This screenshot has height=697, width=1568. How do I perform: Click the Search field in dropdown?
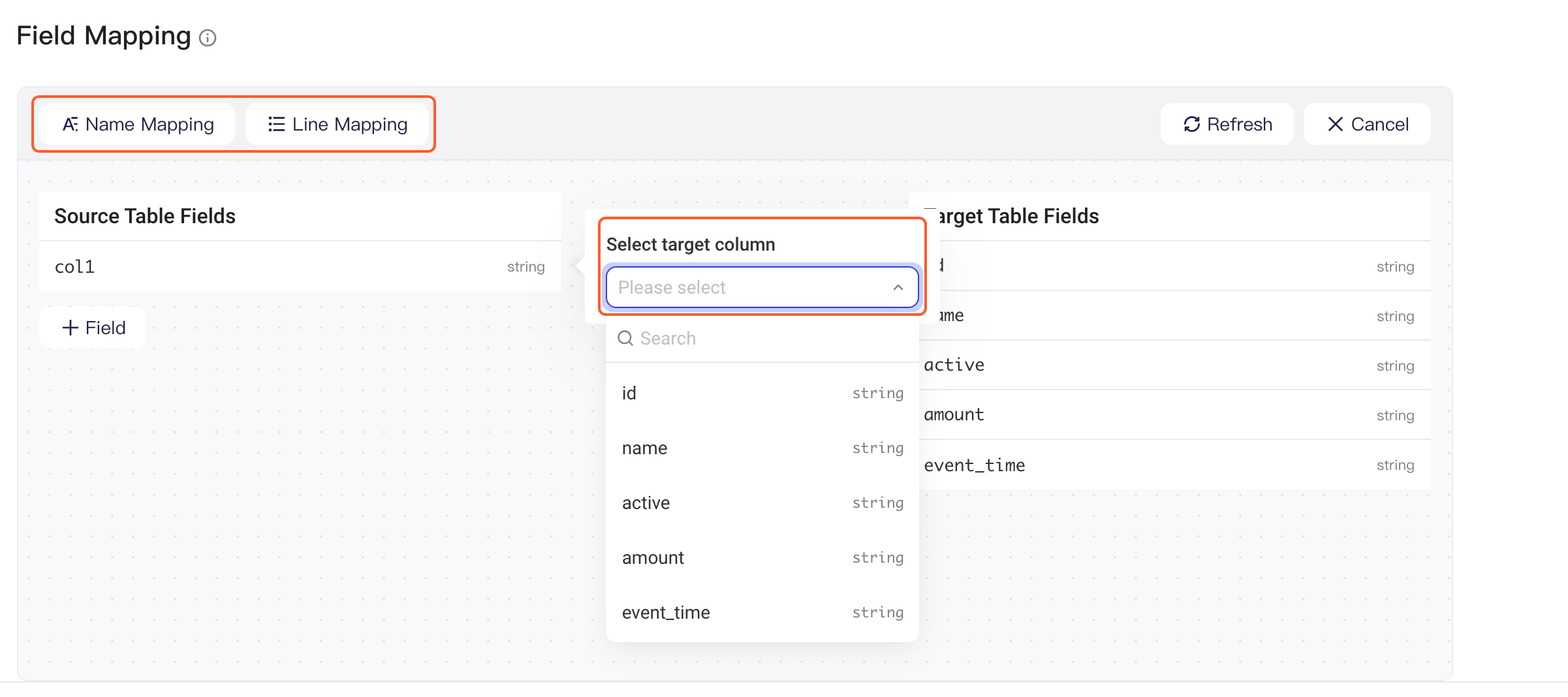pyautogui.click(x=762, y=338)
